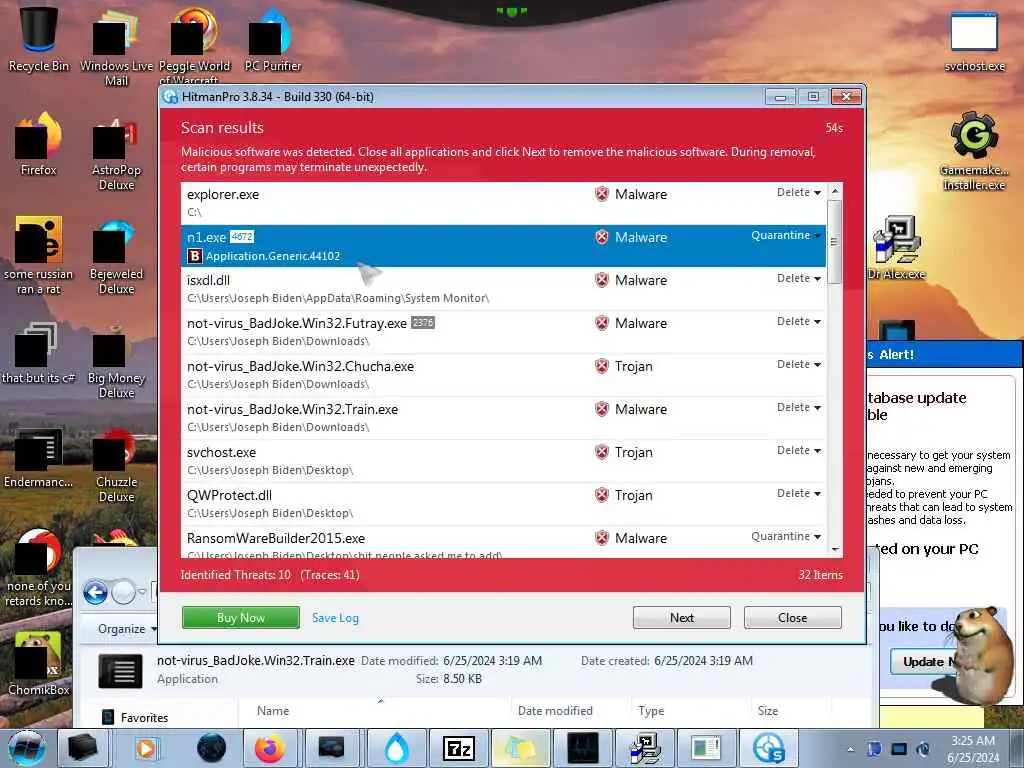This screenshot has width=1024, height=768.
Task: Show hidden icons in the system tray
Action: pos(850,750)
